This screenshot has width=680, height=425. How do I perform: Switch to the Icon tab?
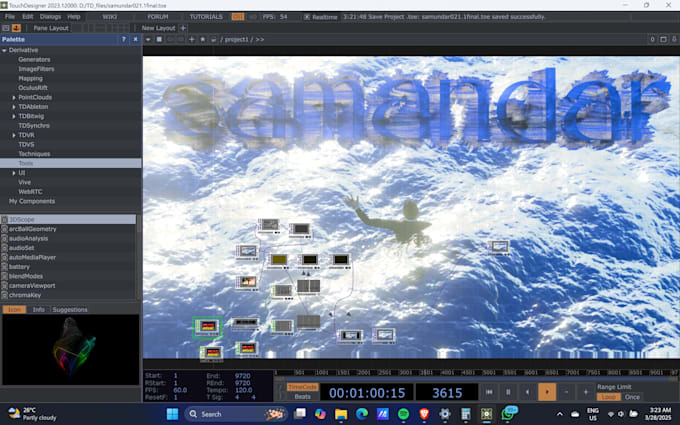[14, 310]
